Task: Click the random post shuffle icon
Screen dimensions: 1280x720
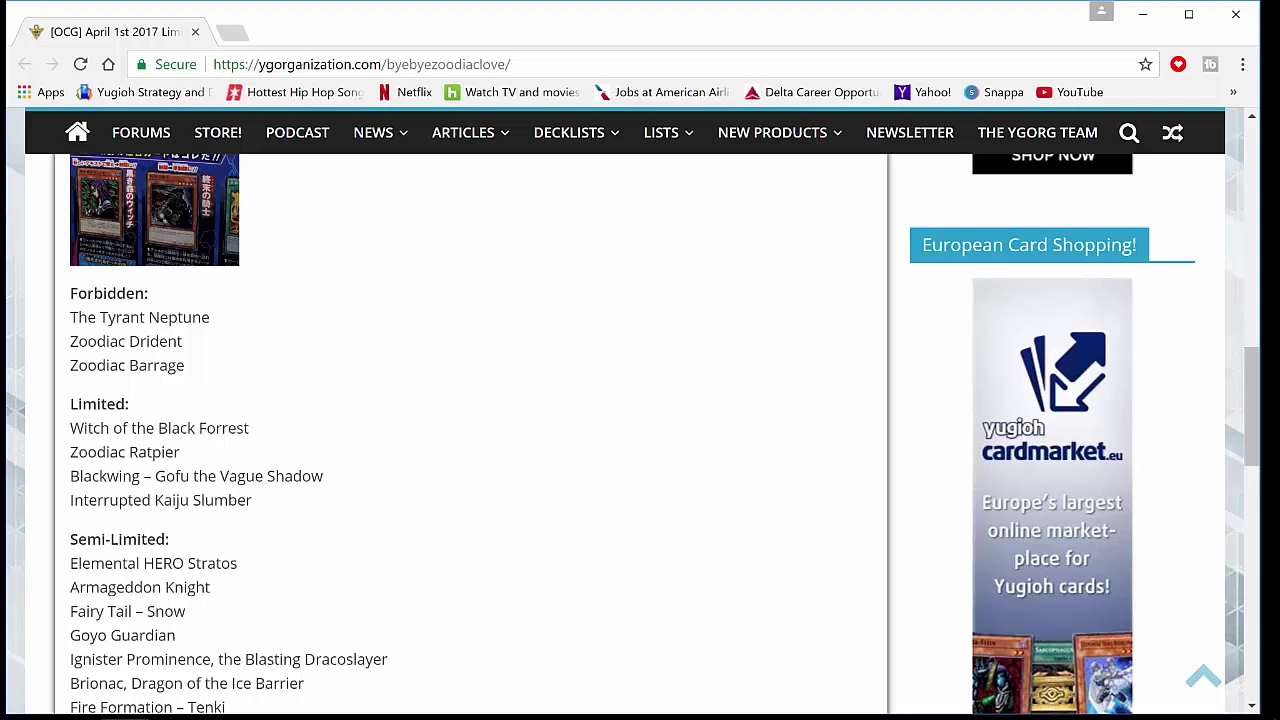Action: tap(1172, 132)
